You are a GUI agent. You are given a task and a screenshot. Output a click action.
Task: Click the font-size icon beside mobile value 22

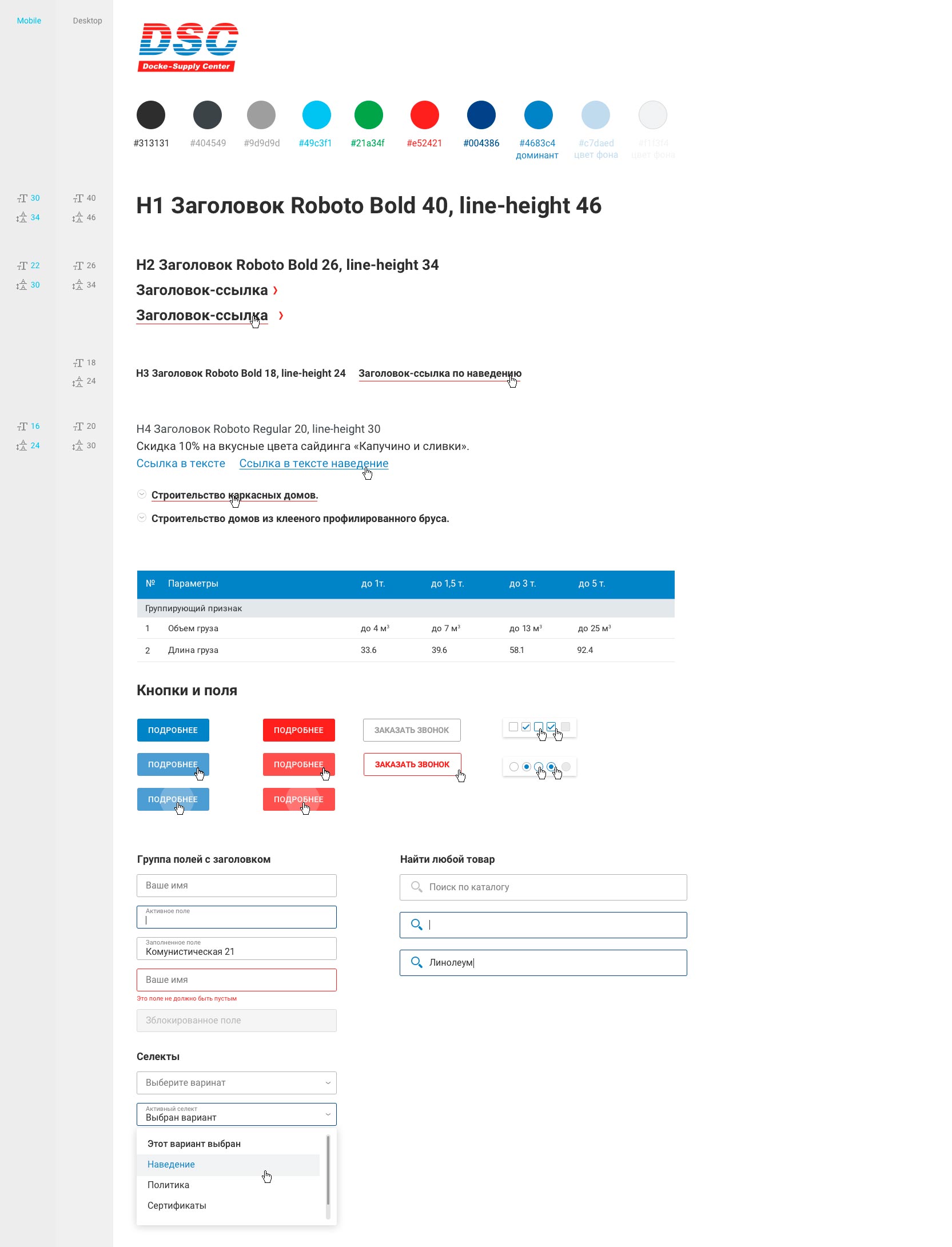(22, 266)
